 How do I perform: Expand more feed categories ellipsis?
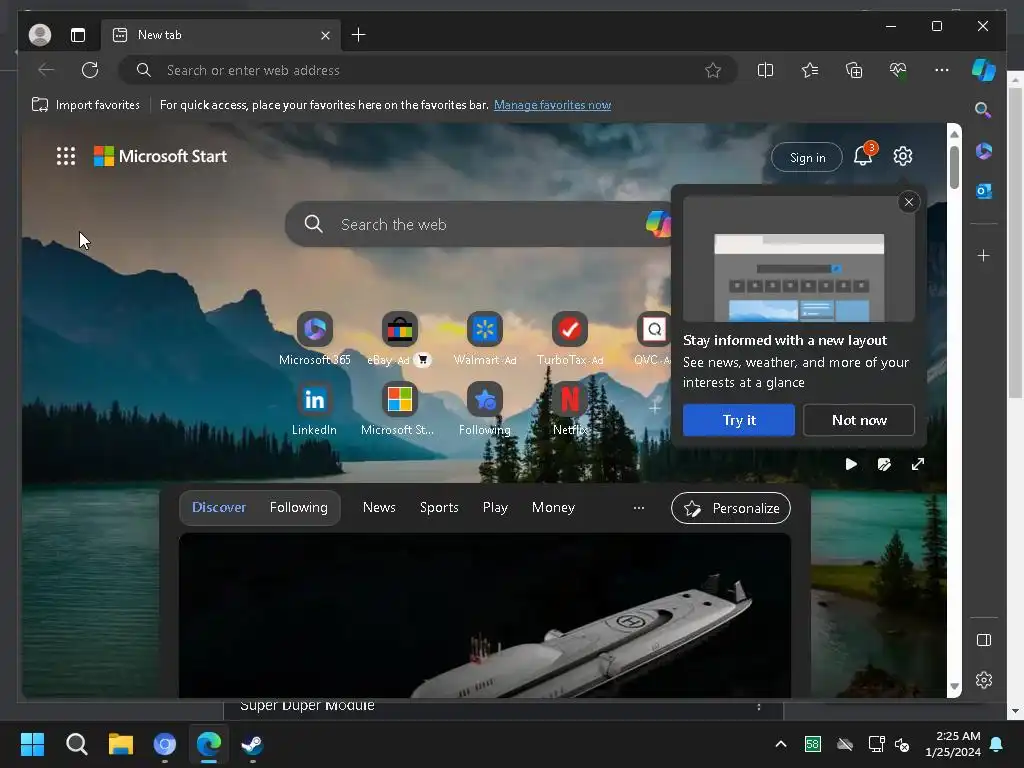[639, 507]
